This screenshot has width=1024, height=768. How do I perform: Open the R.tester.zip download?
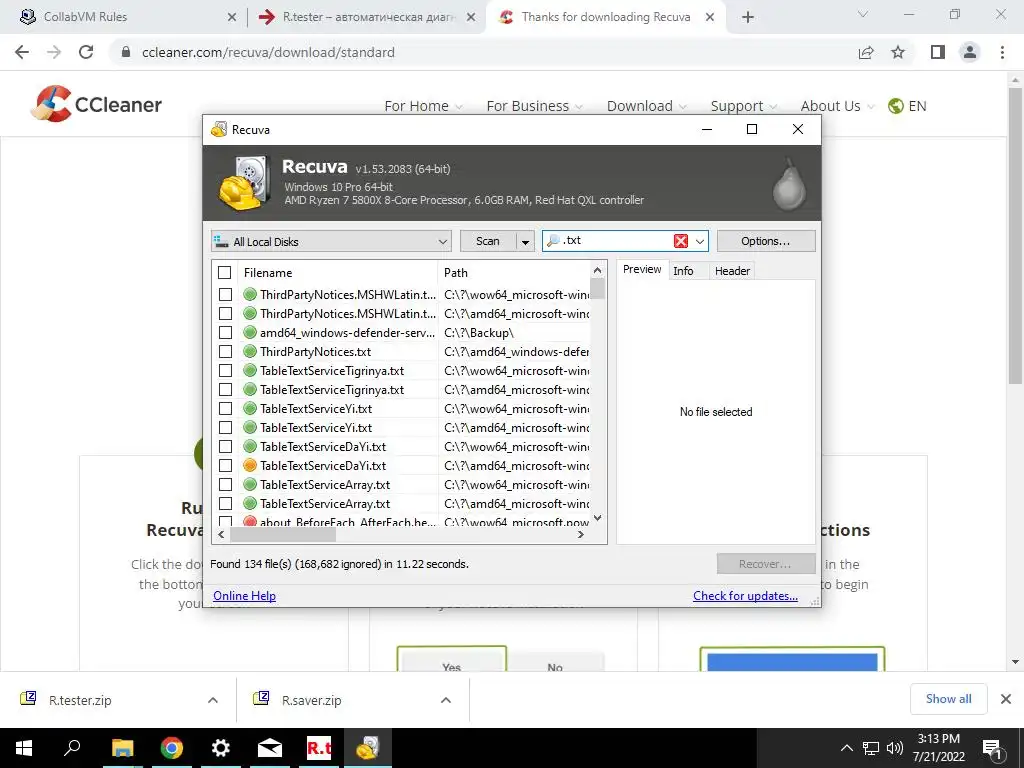click(80, 700)
